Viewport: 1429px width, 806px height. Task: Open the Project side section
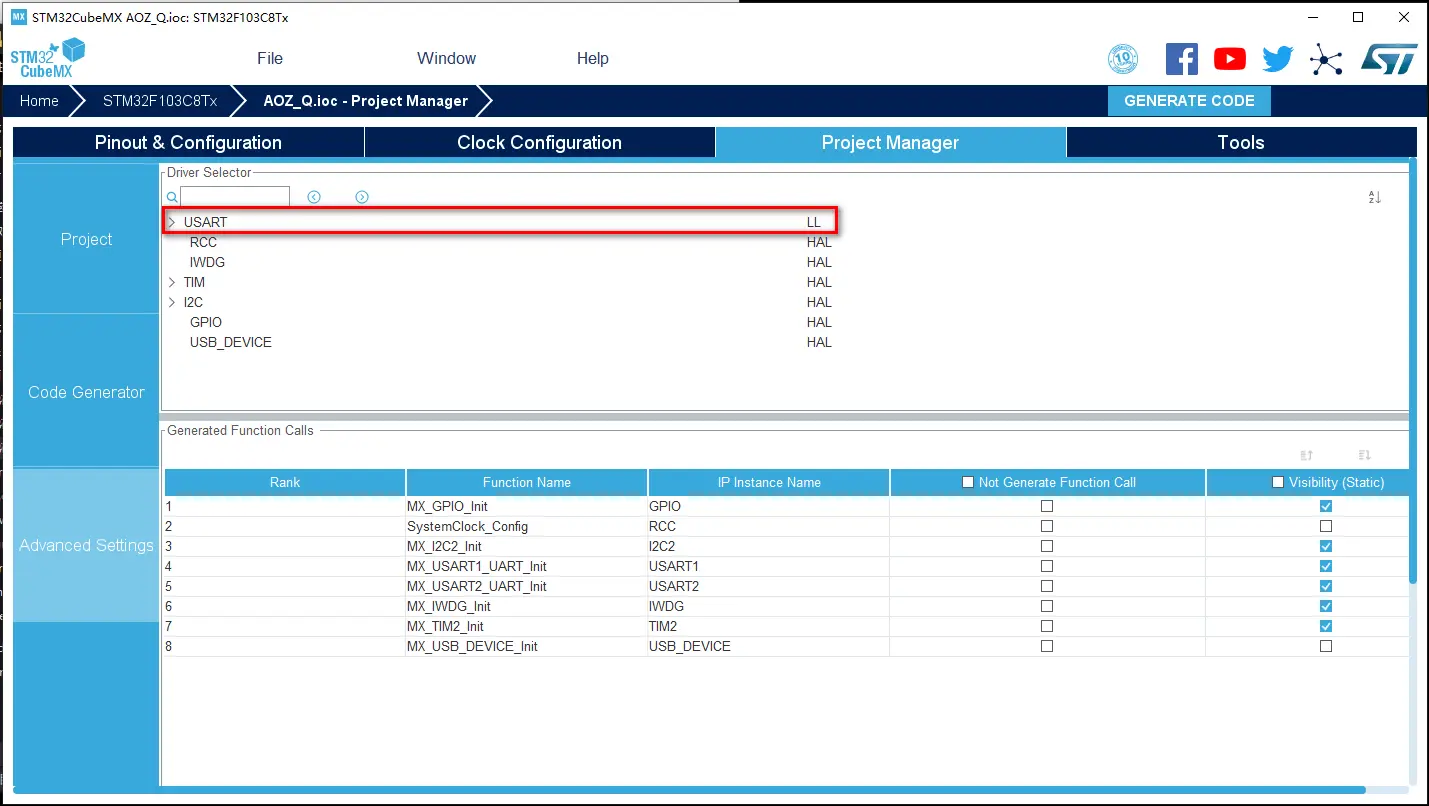86,239
